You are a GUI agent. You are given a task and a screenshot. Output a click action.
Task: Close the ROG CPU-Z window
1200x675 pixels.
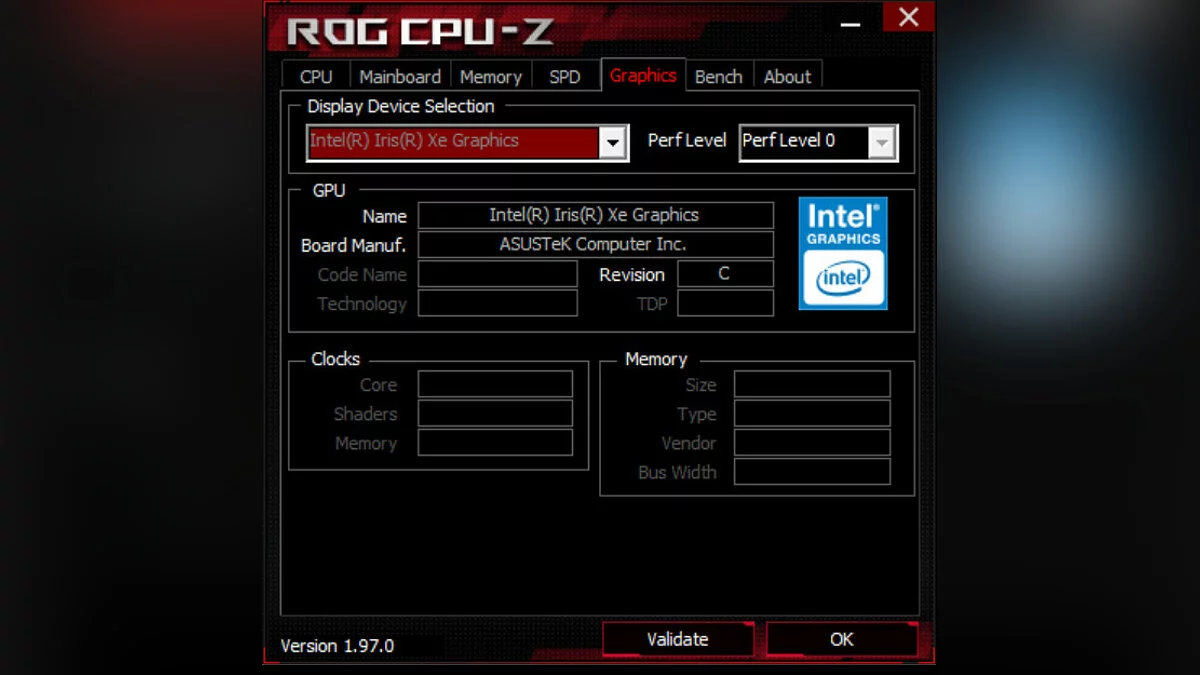908,16
